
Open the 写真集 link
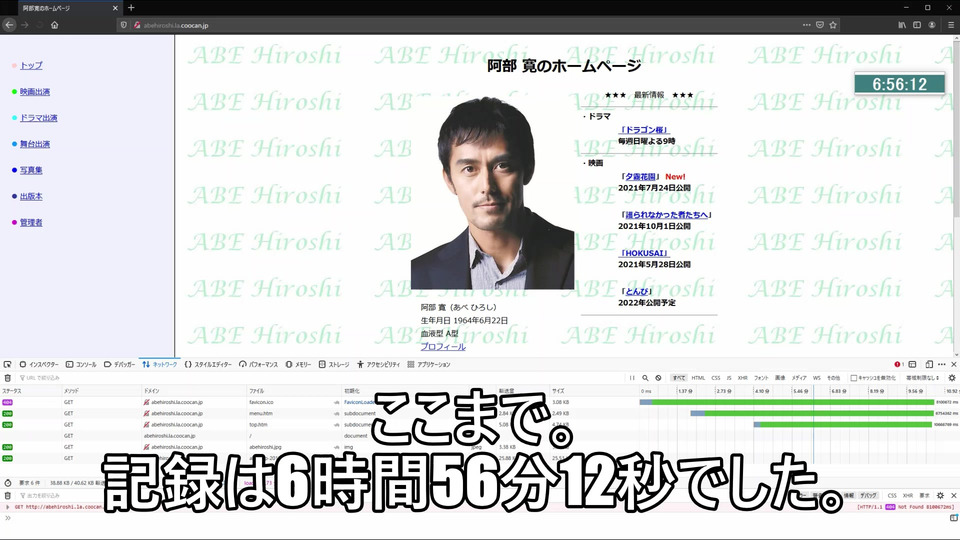(31, 170)
